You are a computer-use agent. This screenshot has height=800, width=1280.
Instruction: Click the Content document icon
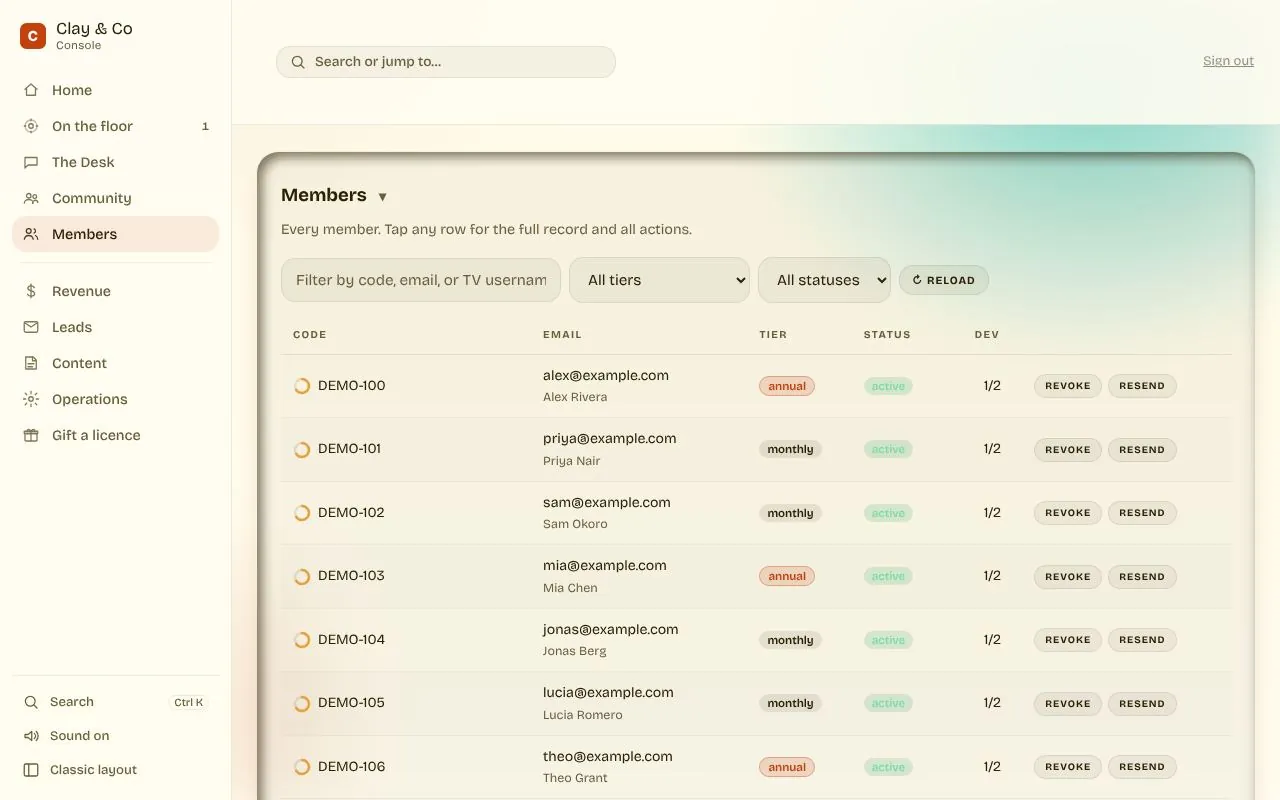click(x=32, y=363)
